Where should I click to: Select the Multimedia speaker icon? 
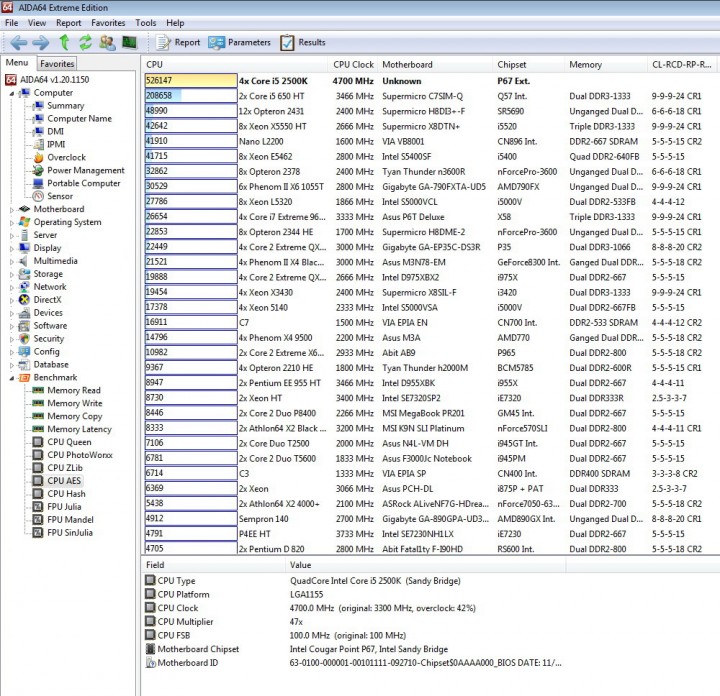24,261
